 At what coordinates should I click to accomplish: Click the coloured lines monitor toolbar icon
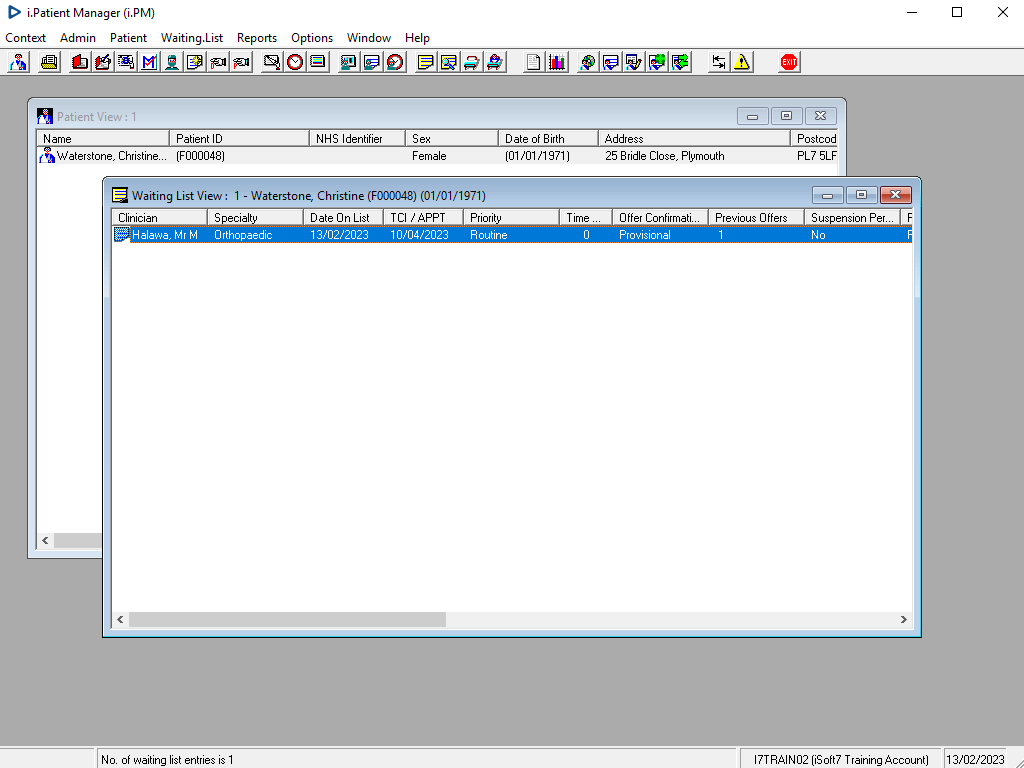coord(318,62)
